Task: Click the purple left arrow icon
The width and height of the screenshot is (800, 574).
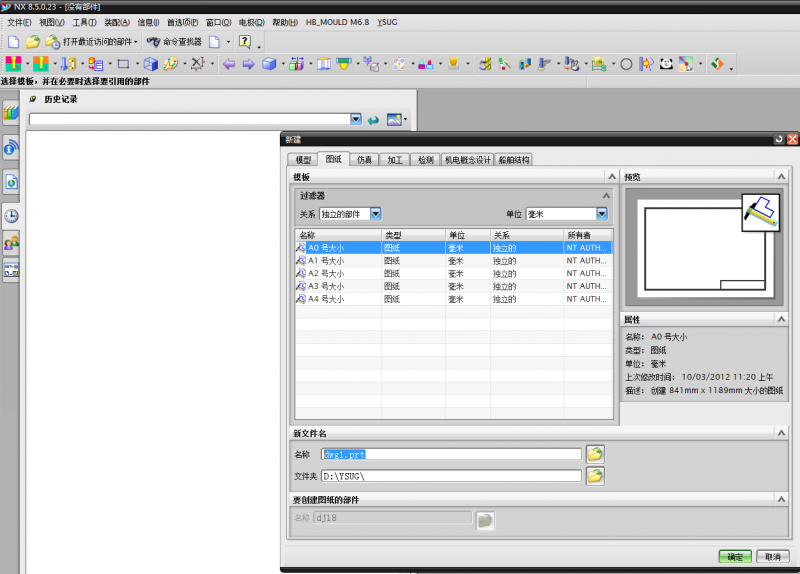Action: click(x=229, y=64)
